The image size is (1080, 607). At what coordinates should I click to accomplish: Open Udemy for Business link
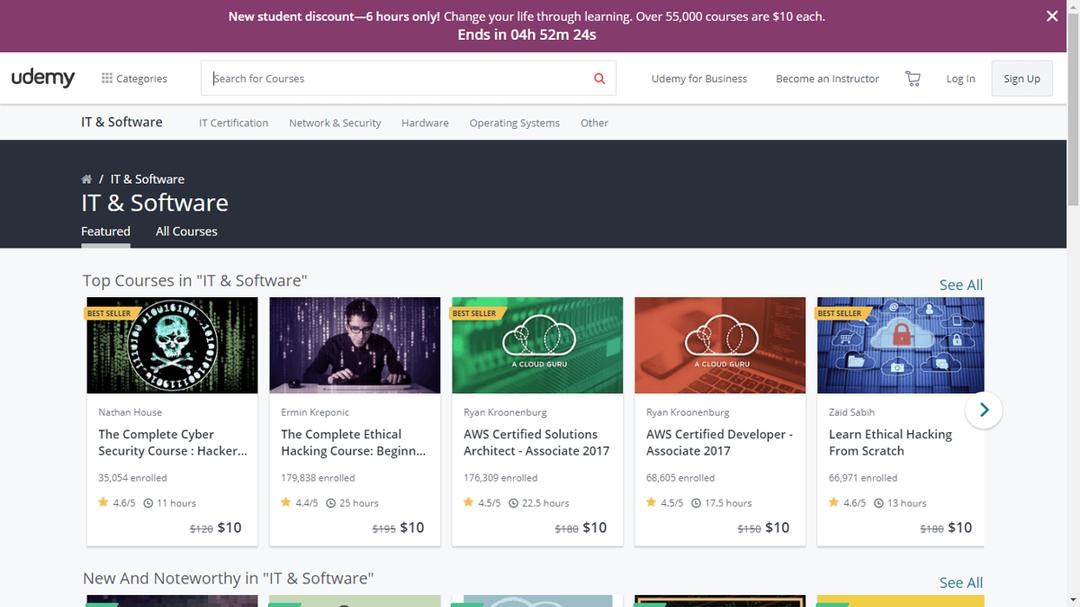click(x=699, y=79)
